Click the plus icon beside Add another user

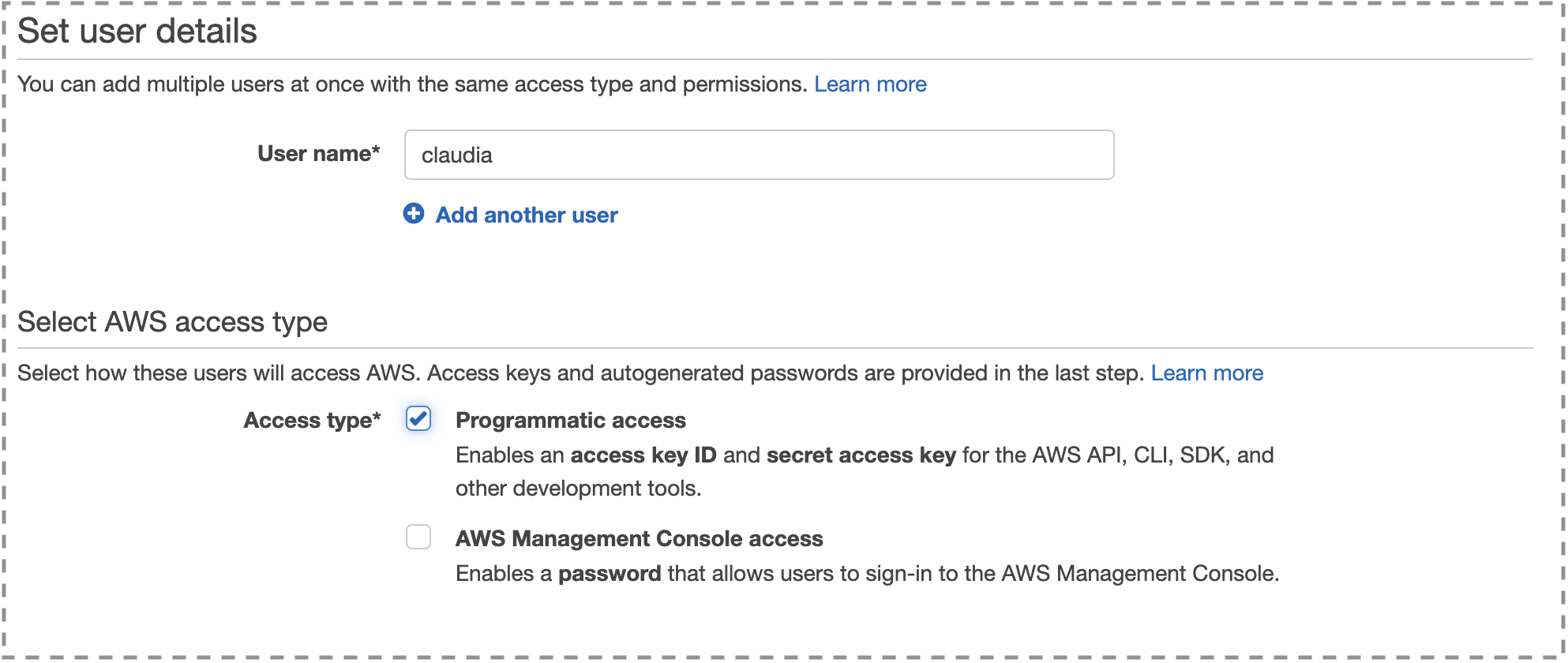(x=414, y=214)
